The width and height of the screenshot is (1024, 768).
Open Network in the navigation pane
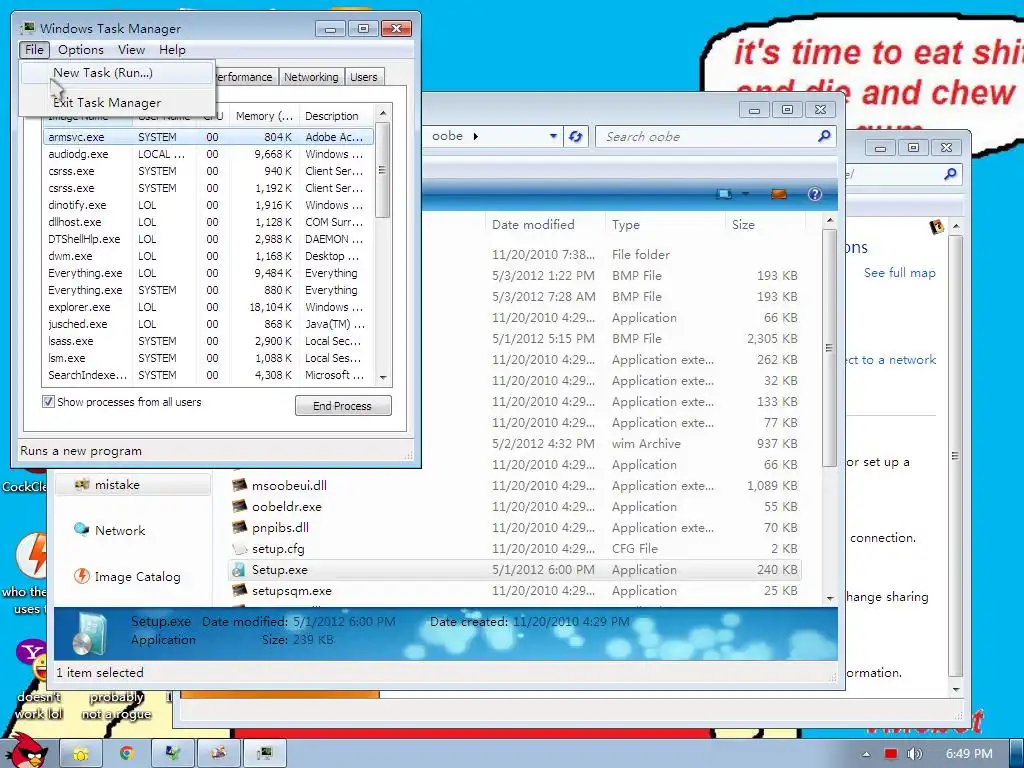click(120, 530)
